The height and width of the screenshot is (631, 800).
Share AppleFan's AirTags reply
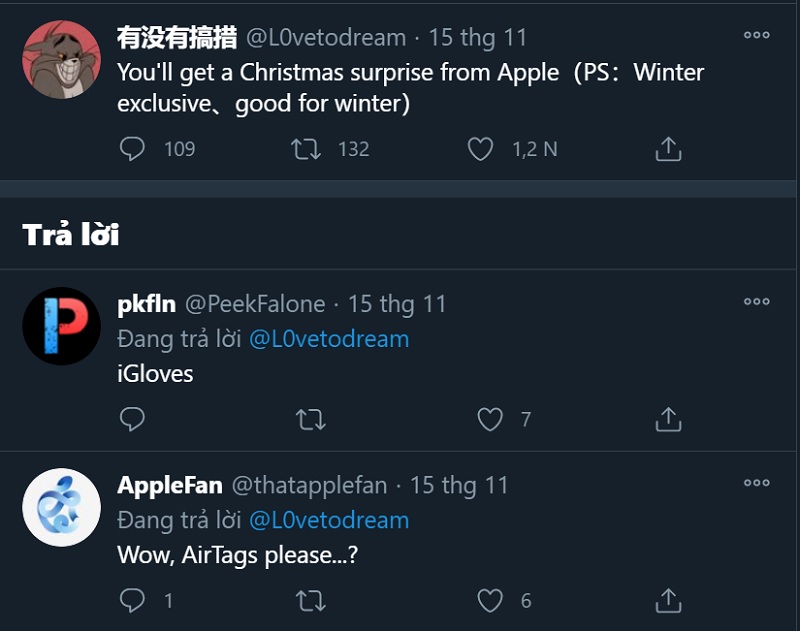click(x=668, y=600)
